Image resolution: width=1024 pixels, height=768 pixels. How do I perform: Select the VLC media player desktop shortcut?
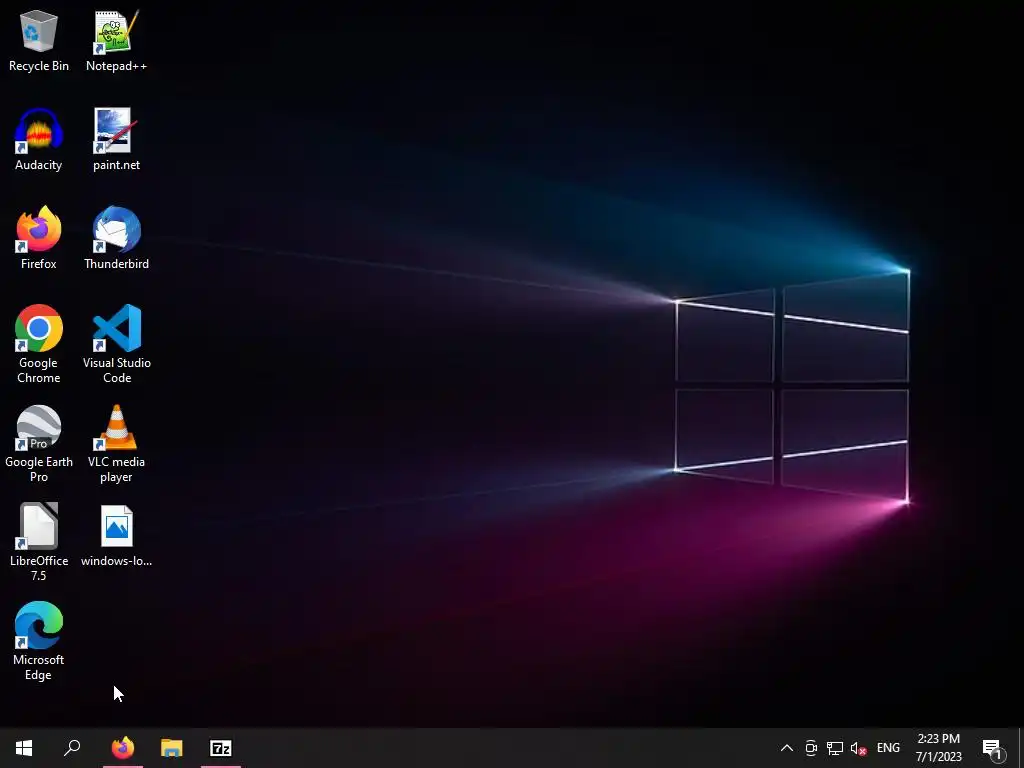[116, 443]
